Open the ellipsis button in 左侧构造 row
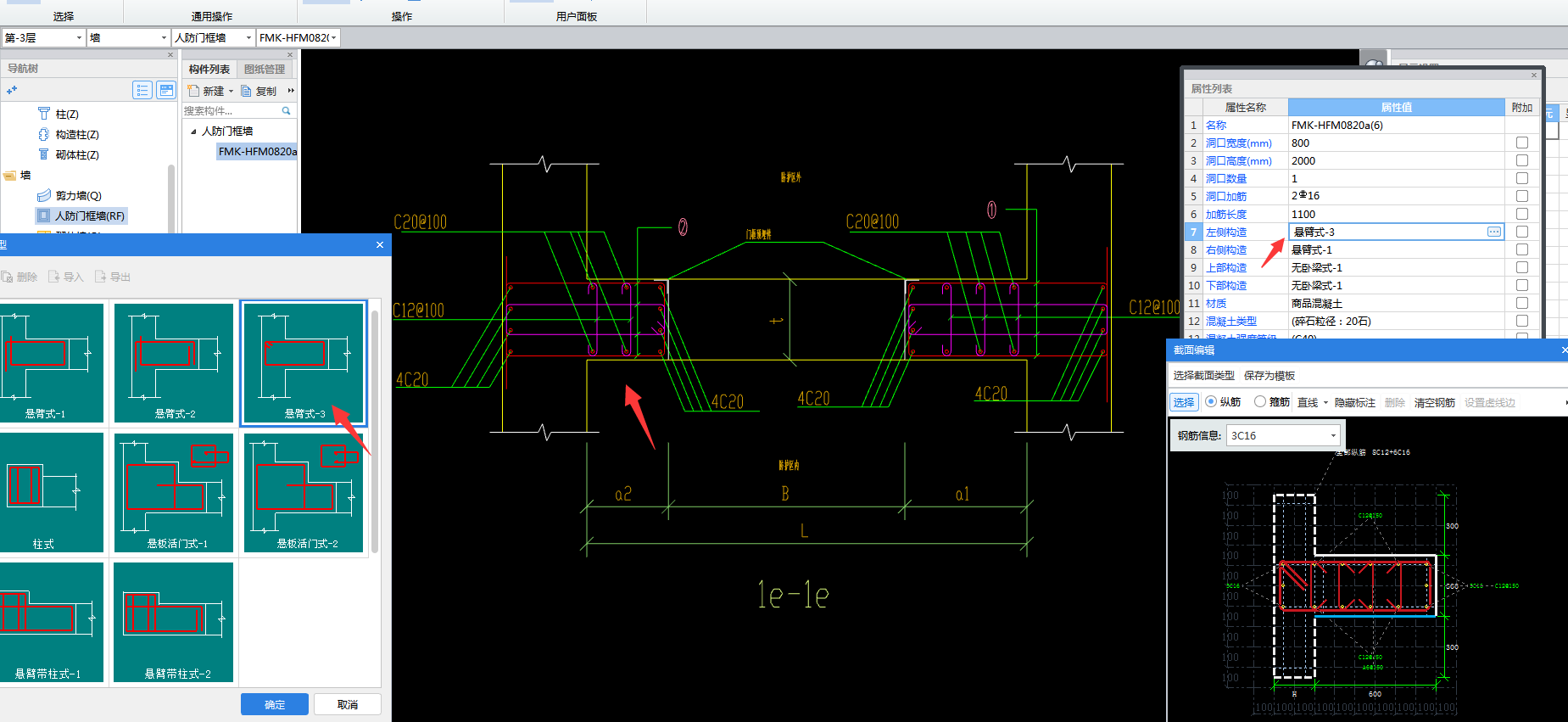The image size is (1568, 722). pos(1494,232)
